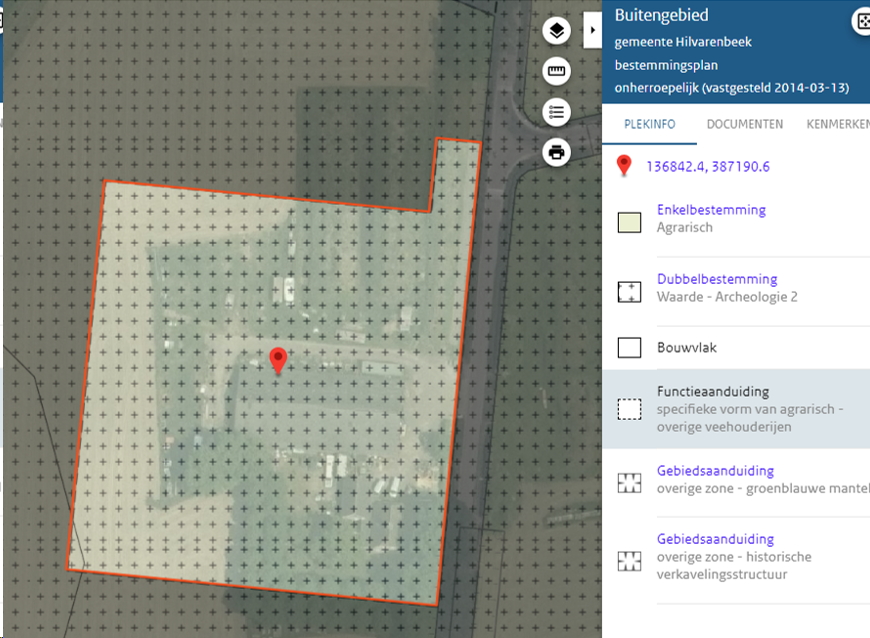Open the map layers button
This screenshot has width=870, height=638.
click(x=557, y=31)
